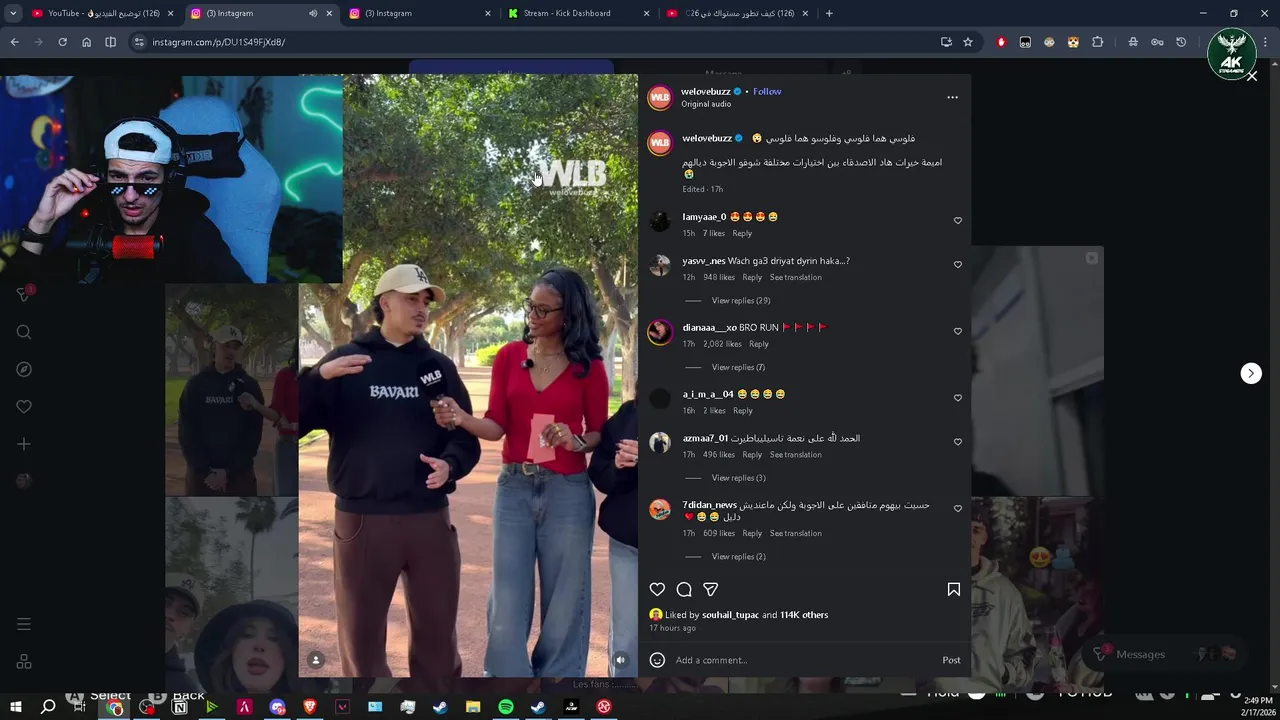View the 114K others who liked
1280x720 pixels.
click(x=804, y=615)
